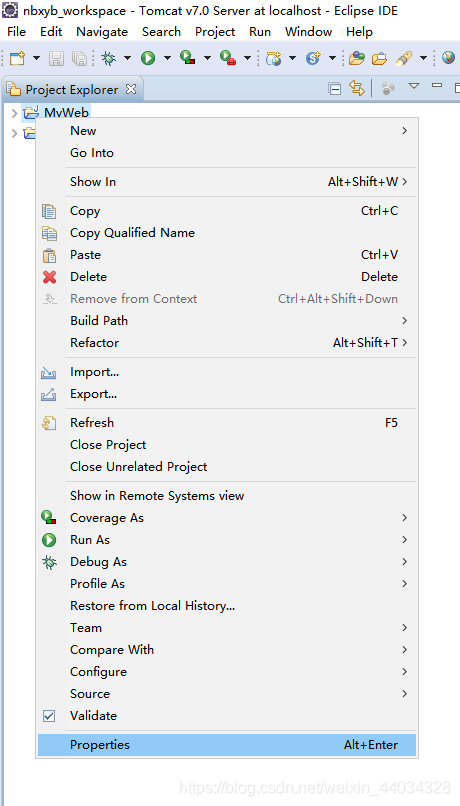
Task: Open the Debug dropdown arrow in toolbar
Action: pos(127,58)
